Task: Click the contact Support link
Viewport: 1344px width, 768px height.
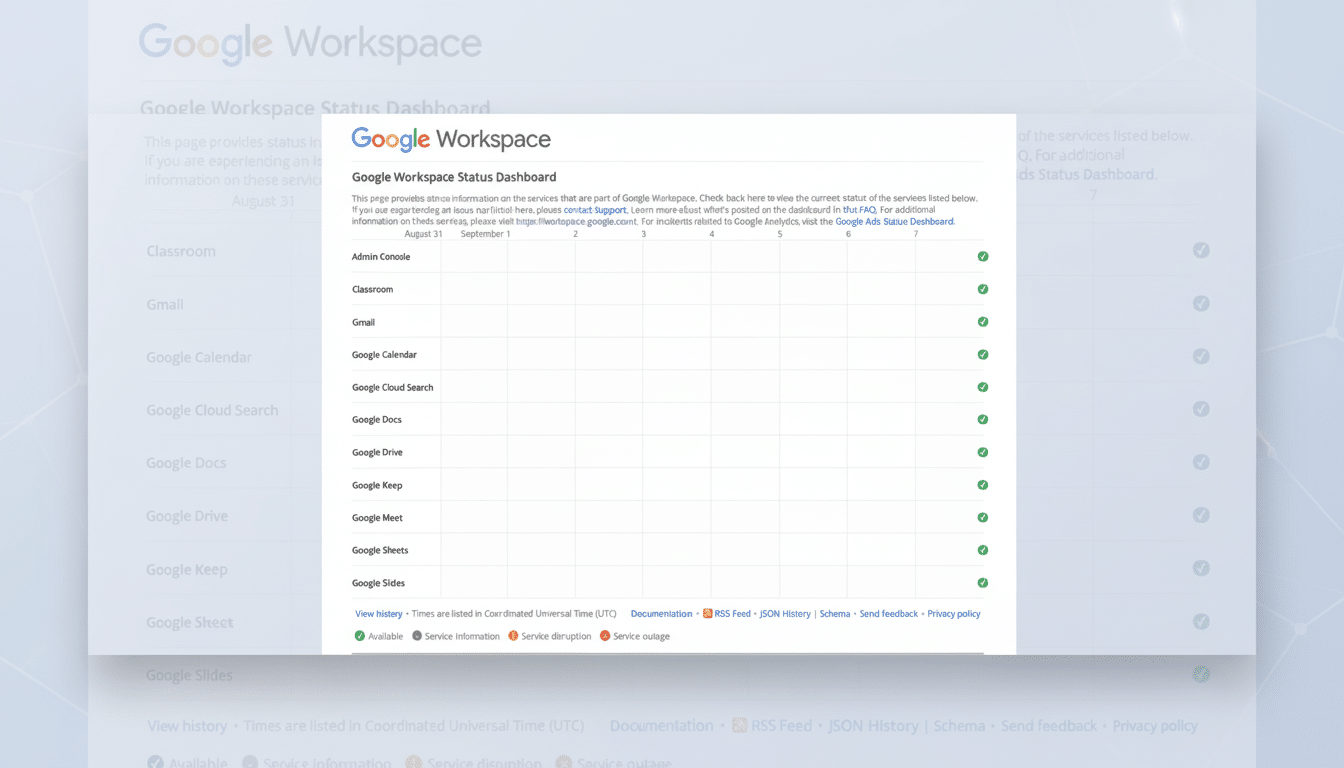Action: [594, 210]
